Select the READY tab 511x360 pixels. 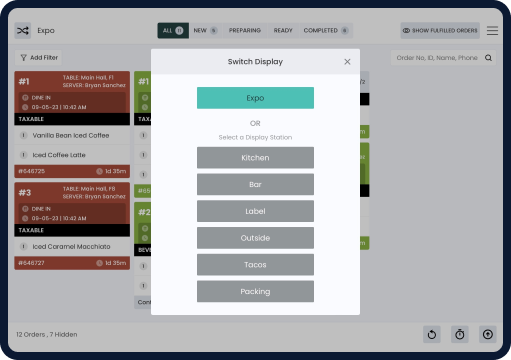tap(283, 31)
